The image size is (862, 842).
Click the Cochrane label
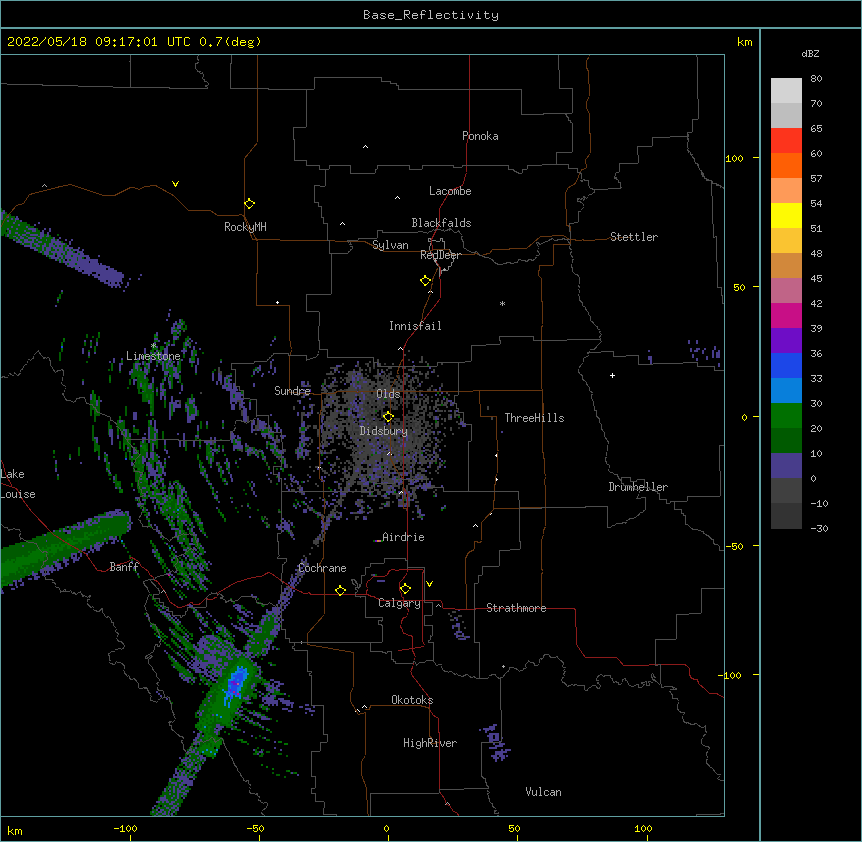322,568
